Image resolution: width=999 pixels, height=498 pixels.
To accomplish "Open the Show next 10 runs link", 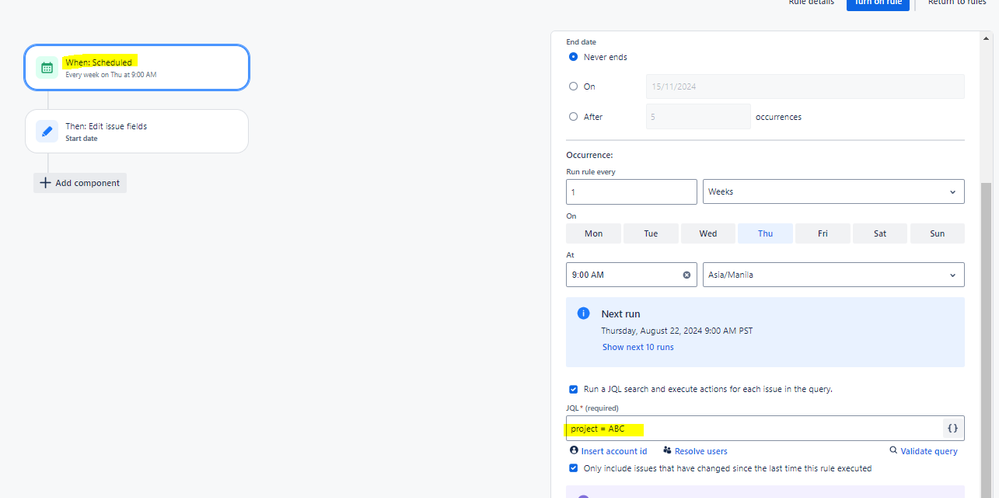I will [638, 347].
